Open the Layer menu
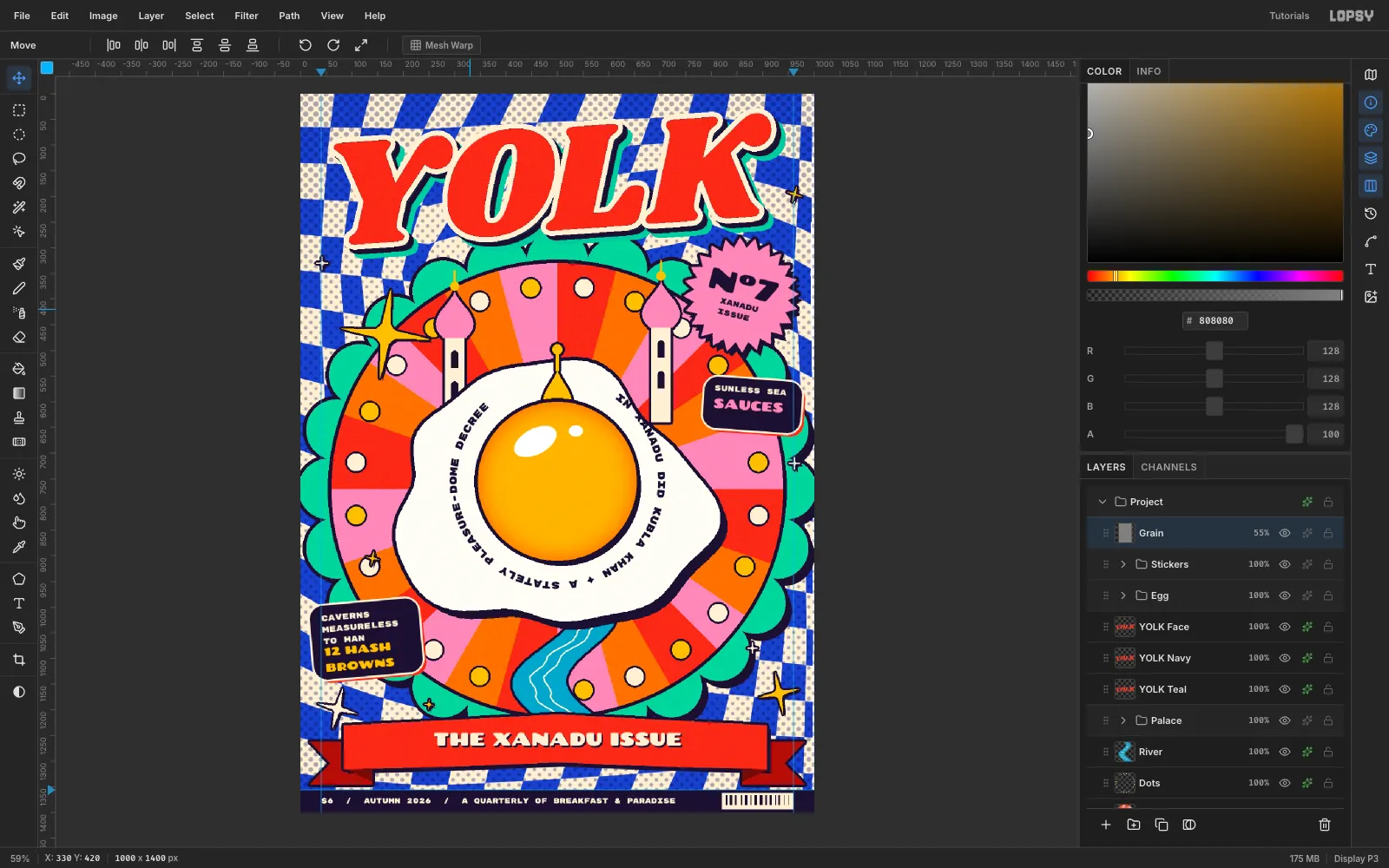 [x=151, y=16]
